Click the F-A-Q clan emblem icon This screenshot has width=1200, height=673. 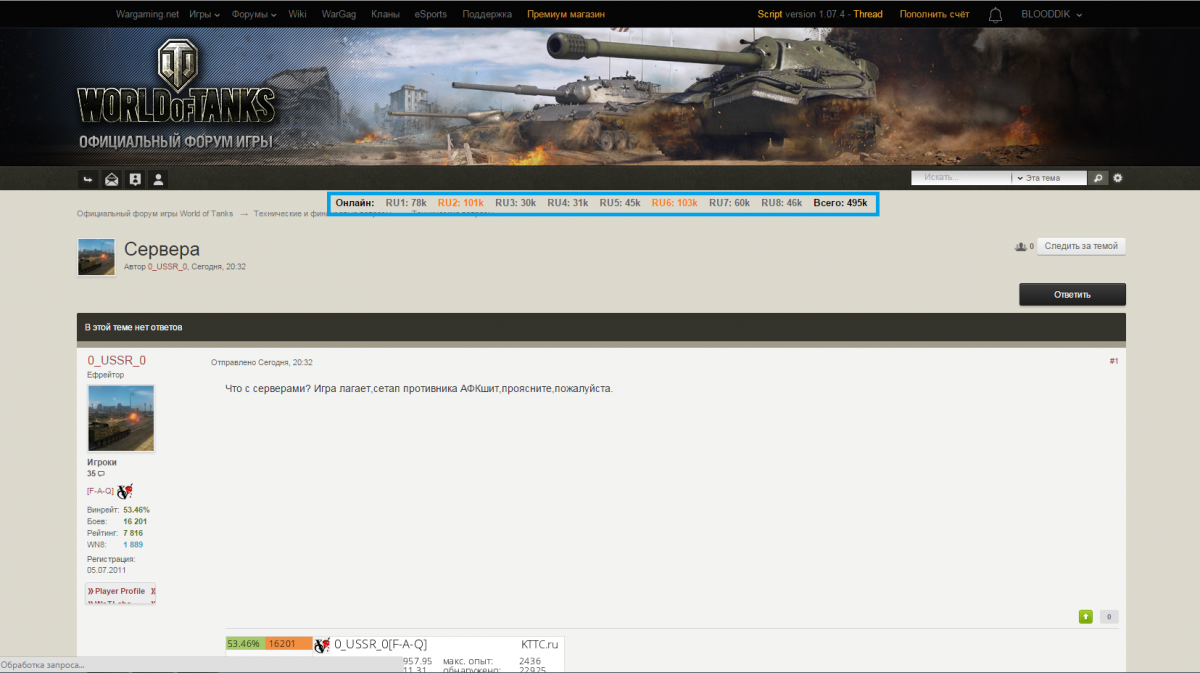125,490
